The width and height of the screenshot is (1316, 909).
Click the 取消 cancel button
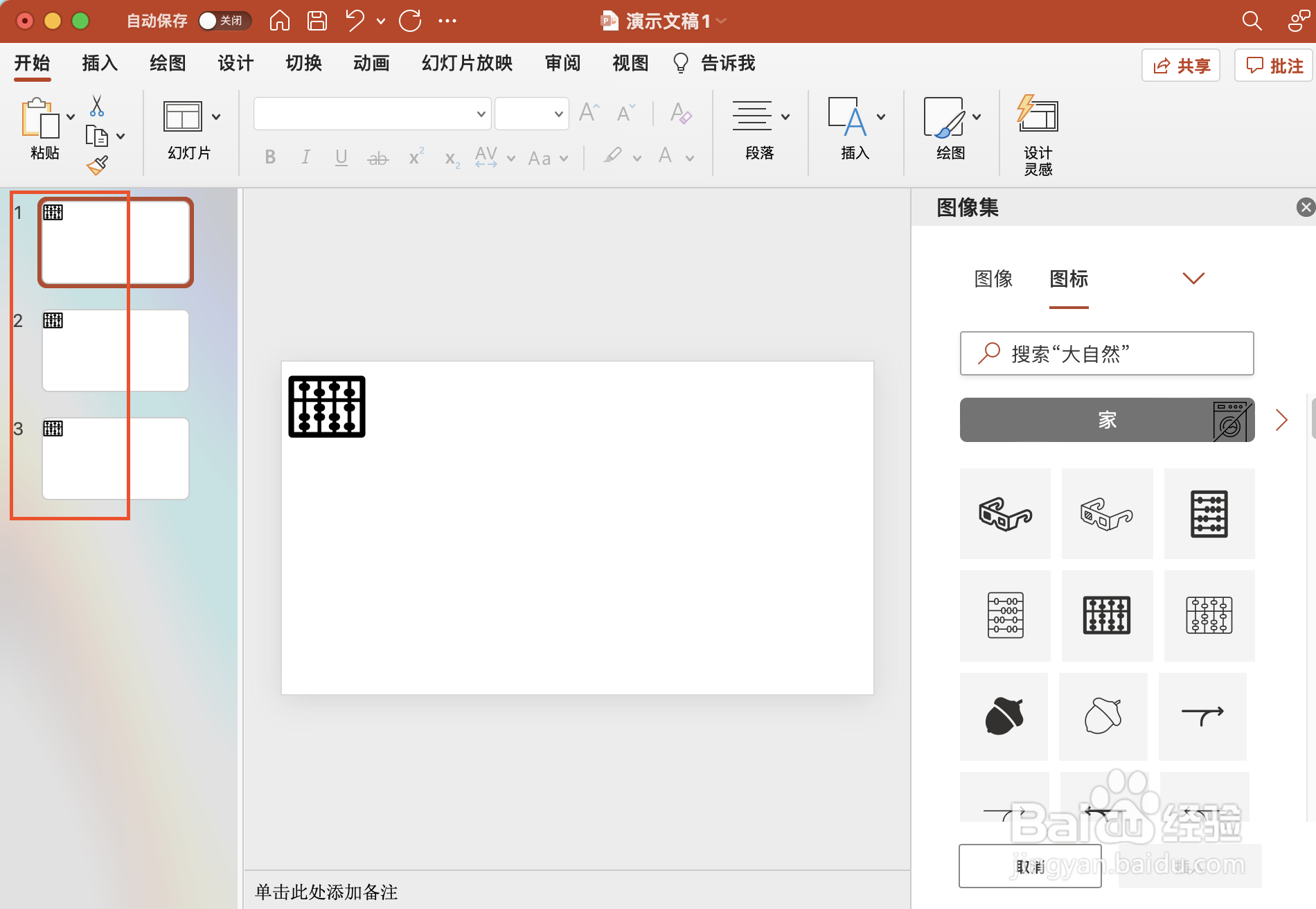point(1029,865)
